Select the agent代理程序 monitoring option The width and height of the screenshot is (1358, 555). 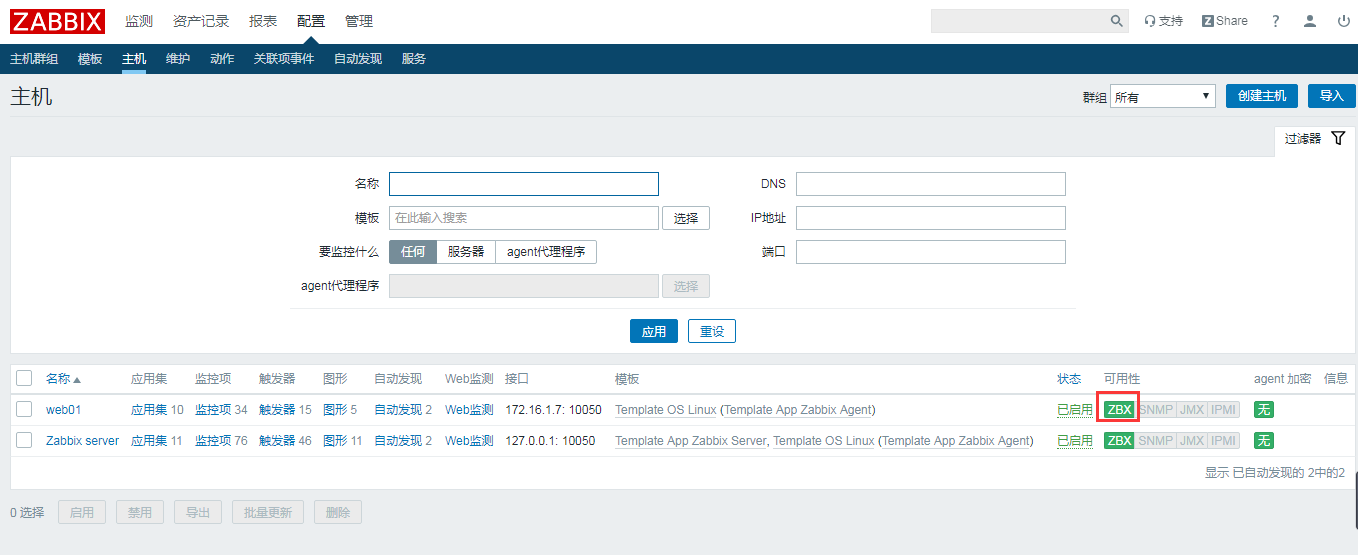pos(546,252)
